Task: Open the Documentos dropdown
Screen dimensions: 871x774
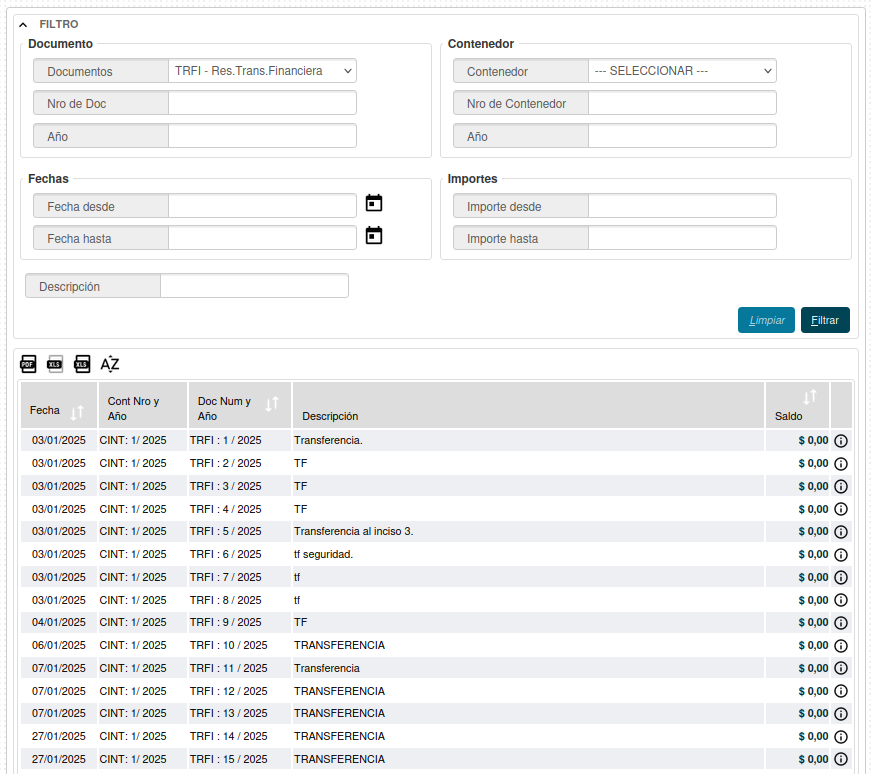Action: pos(263,71)
